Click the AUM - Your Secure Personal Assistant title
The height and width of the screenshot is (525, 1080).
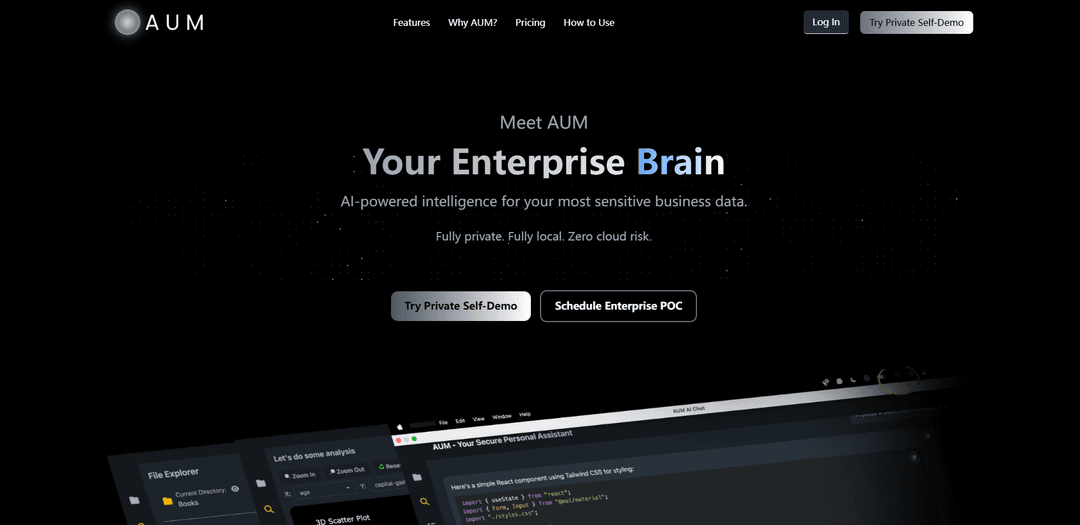(x=502, y=441)
